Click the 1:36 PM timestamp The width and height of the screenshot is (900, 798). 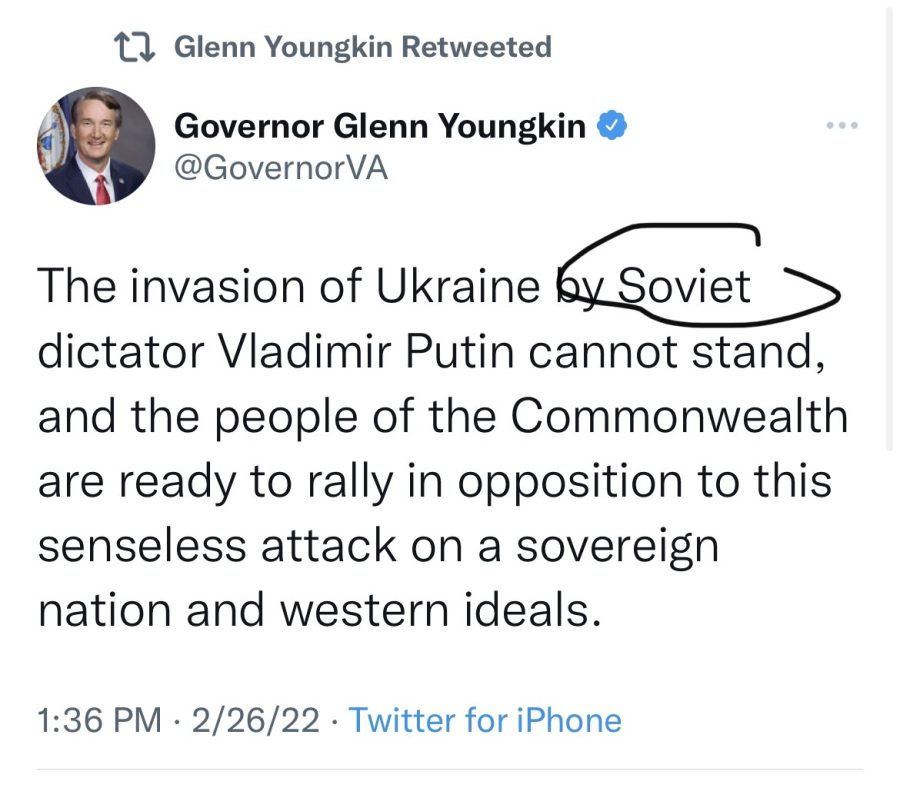tap(99, 720)
